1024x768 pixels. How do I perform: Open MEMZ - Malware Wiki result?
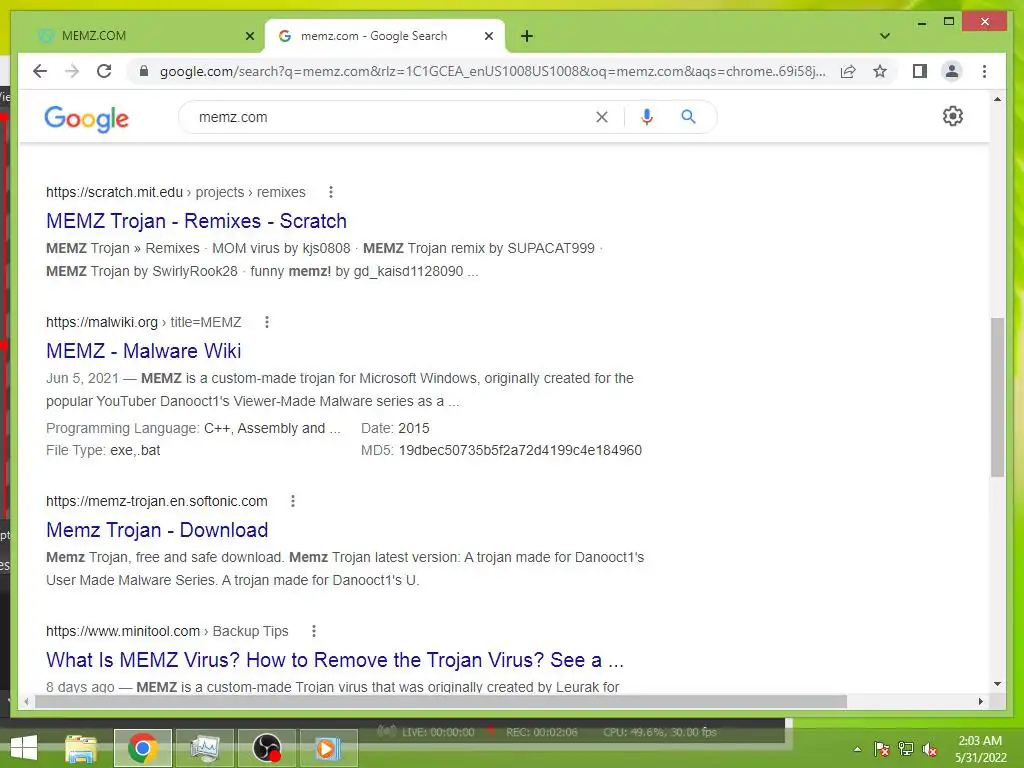pos(144,351)
